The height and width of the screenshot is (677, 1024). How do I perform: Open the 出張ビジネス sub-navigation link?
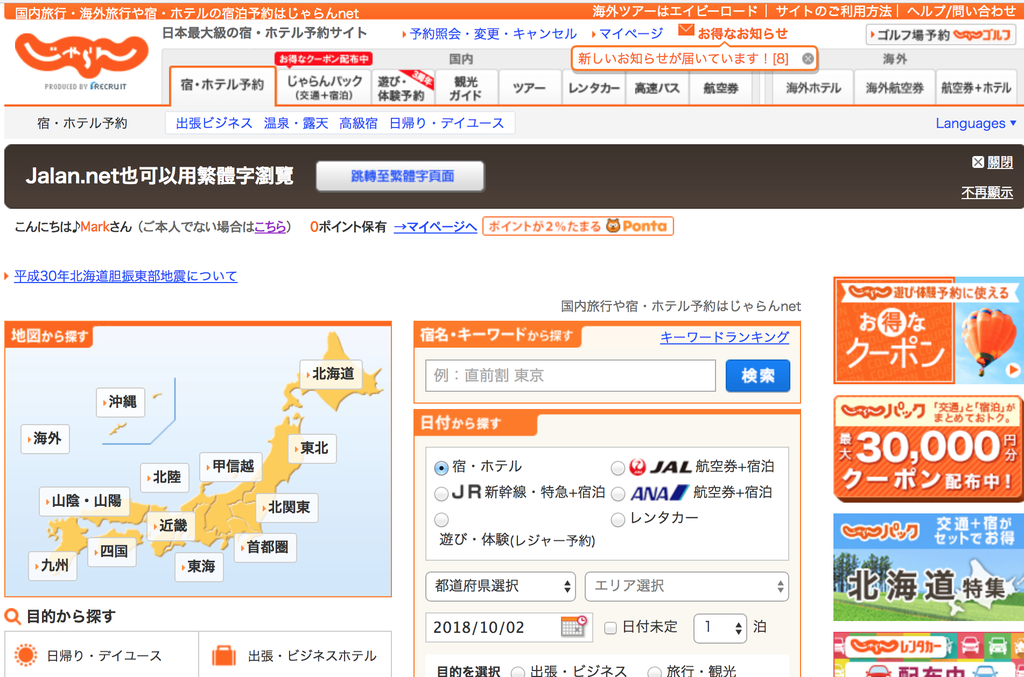(x=214, y=123)
